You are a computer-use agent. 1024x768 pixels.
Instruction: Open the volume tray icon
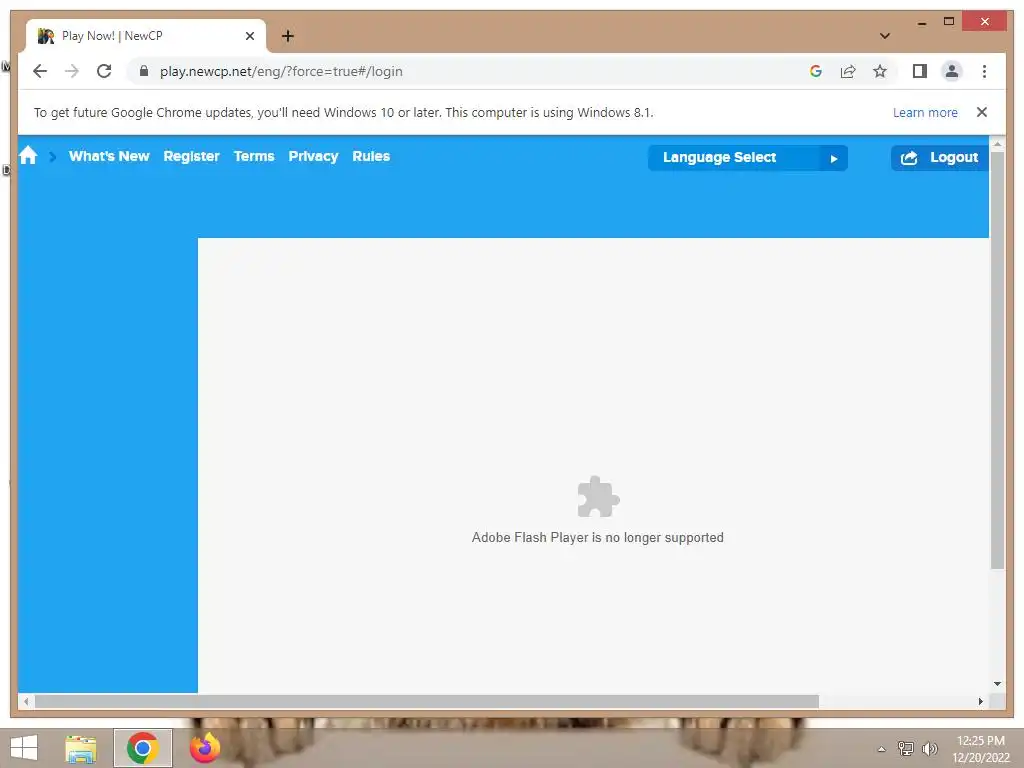929,748
